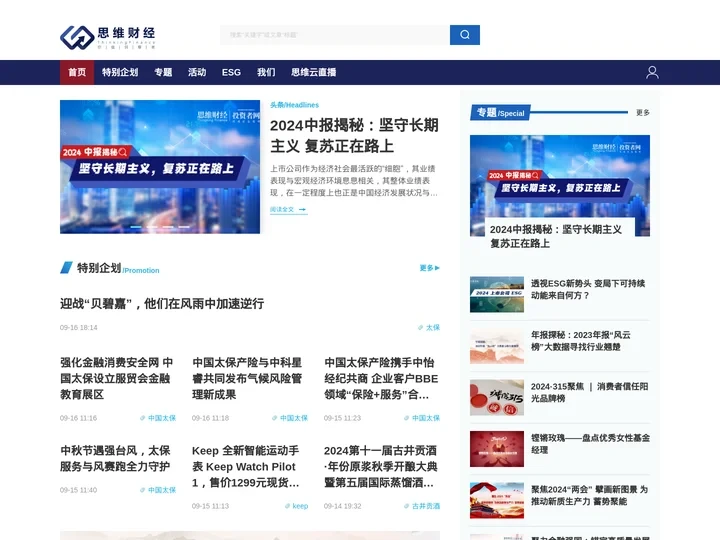Open the 思维云直播 nav menu item
Image resolution: width=720 pixels, height=540 pixels.
[x=314, y=73]
